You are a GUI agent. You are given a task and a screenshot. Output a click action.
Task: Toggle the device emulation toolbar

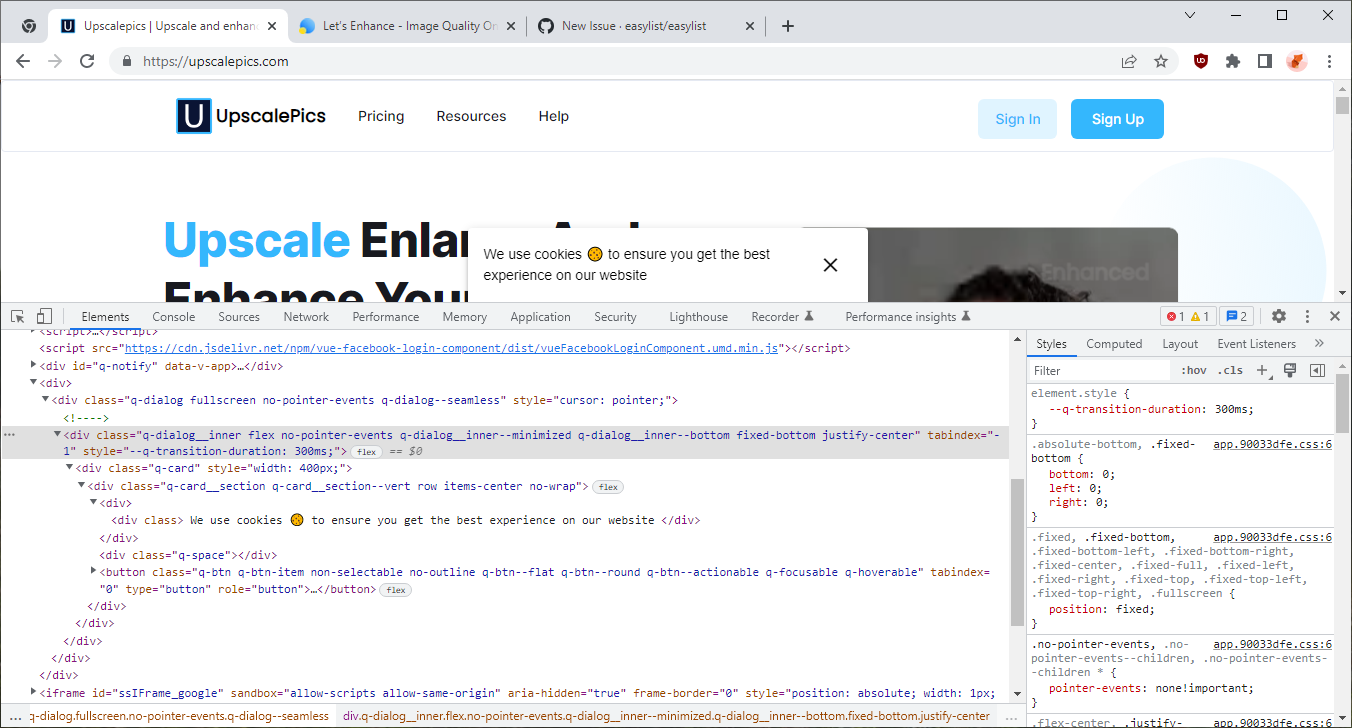43,316
